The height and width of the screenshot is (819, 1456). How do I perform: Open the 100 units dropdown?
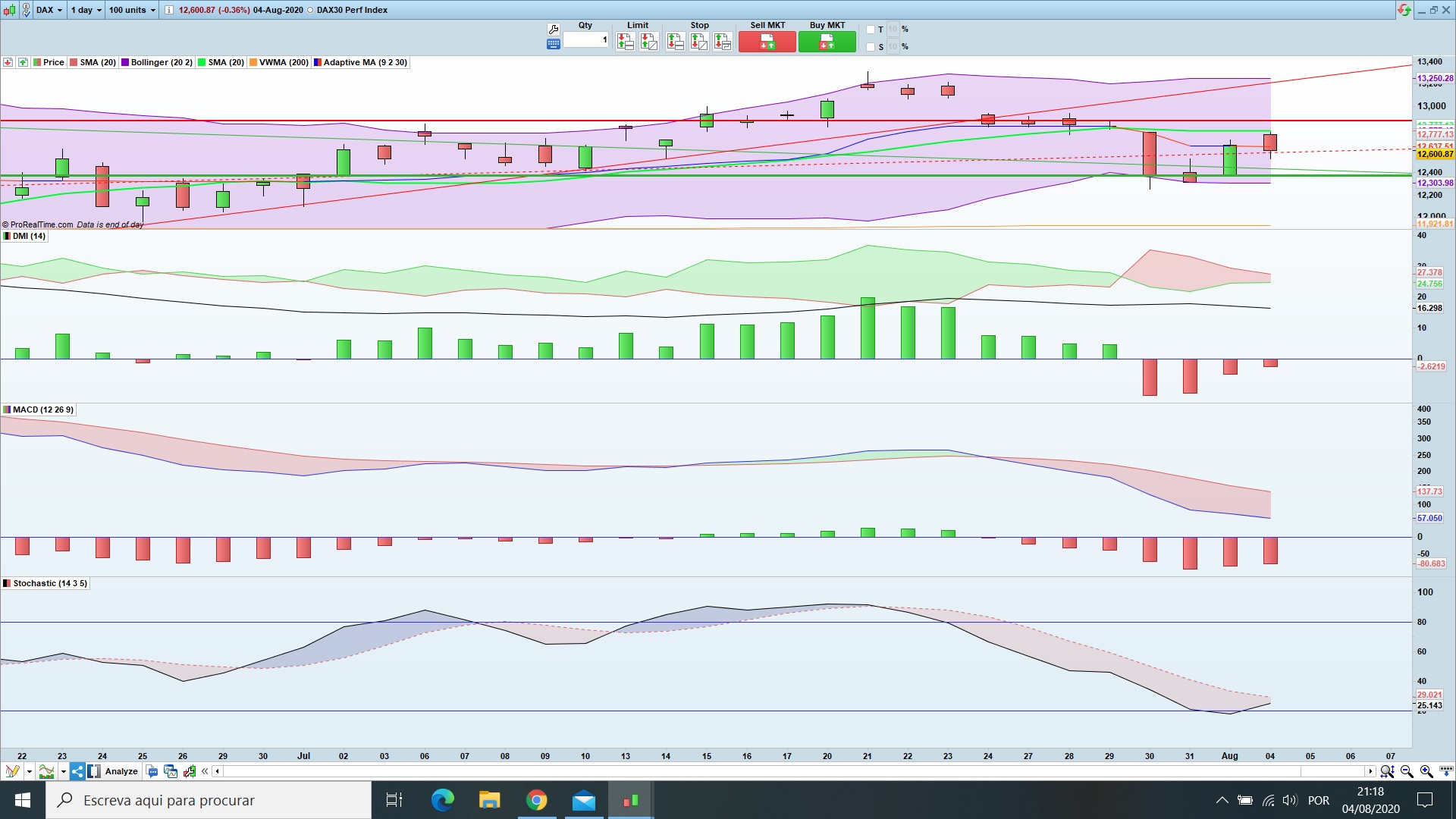coord(132,10)
